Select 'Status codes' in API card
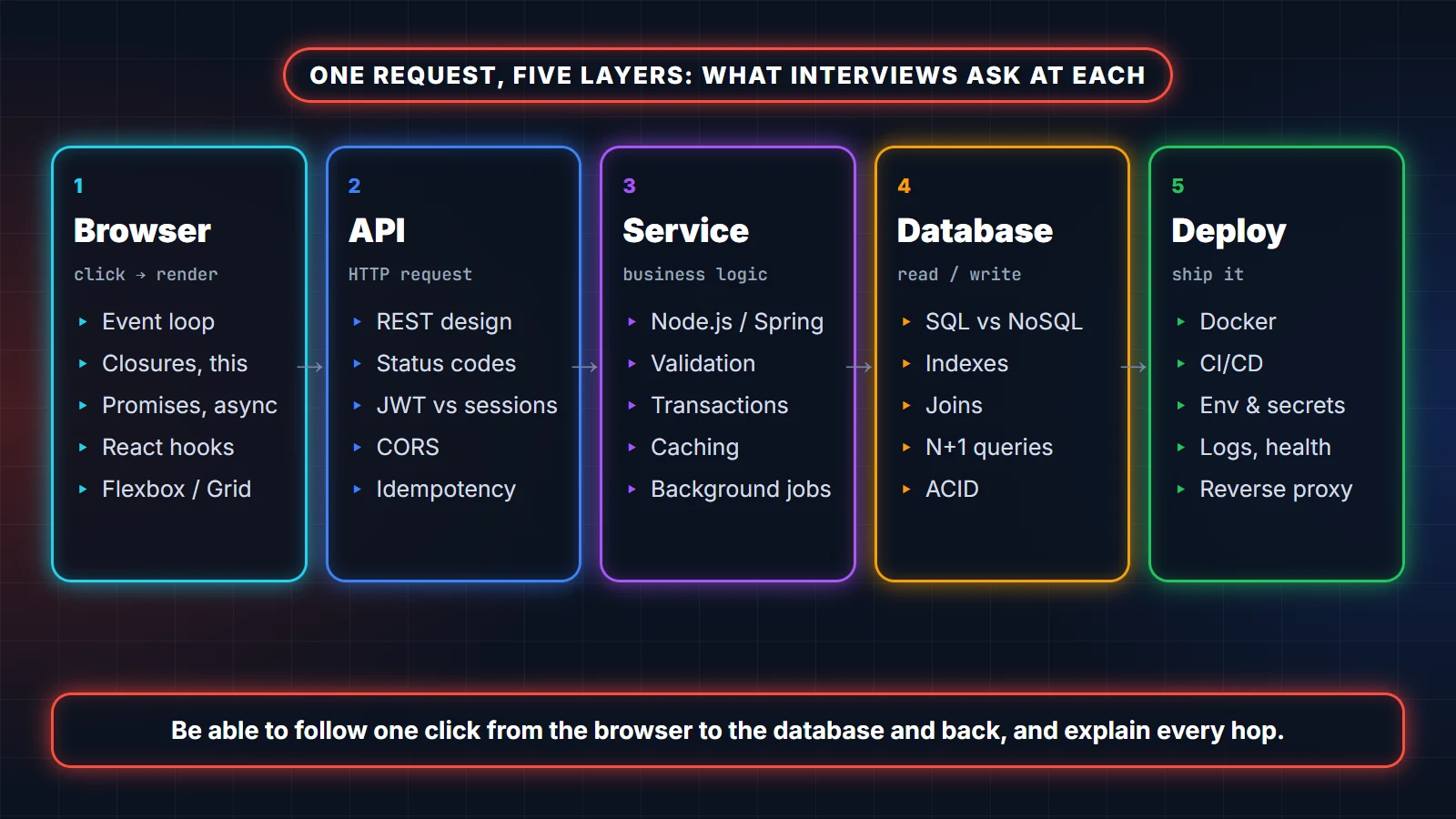The image size is (1456, 819). pos(446,363)
